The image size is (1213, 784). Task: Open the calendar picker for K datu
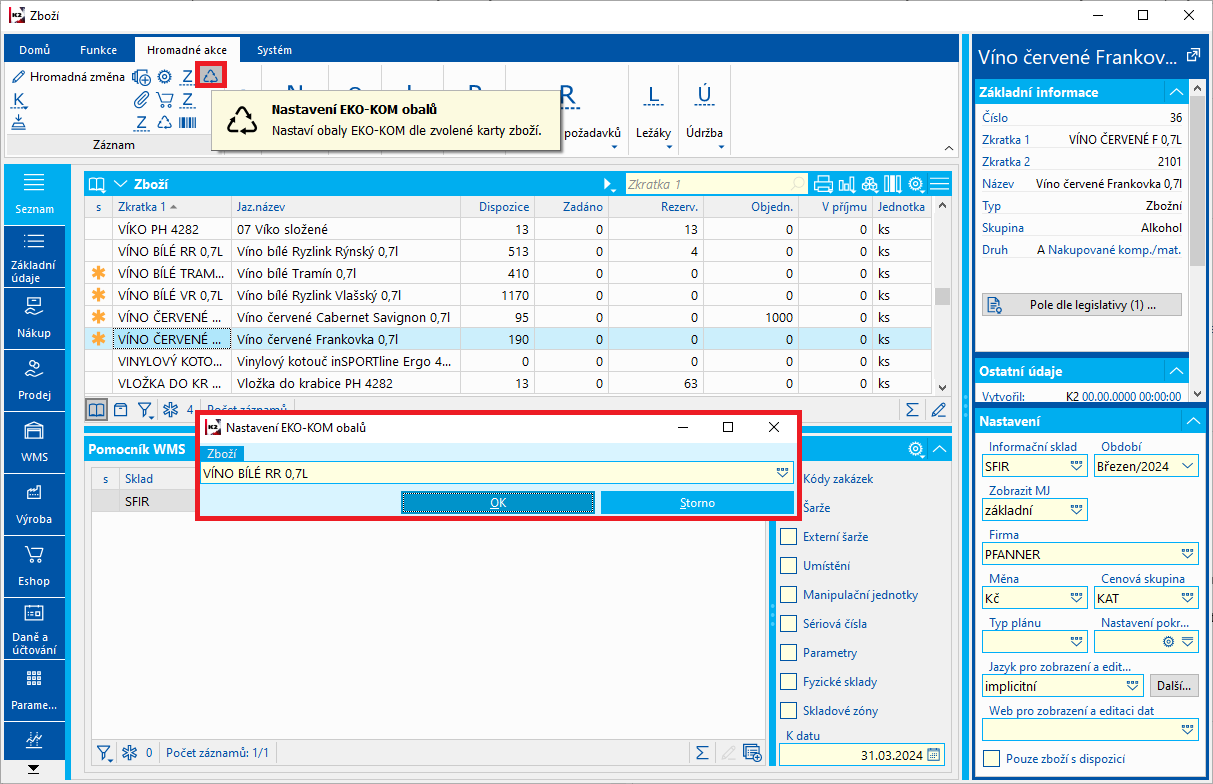(934, 755)
